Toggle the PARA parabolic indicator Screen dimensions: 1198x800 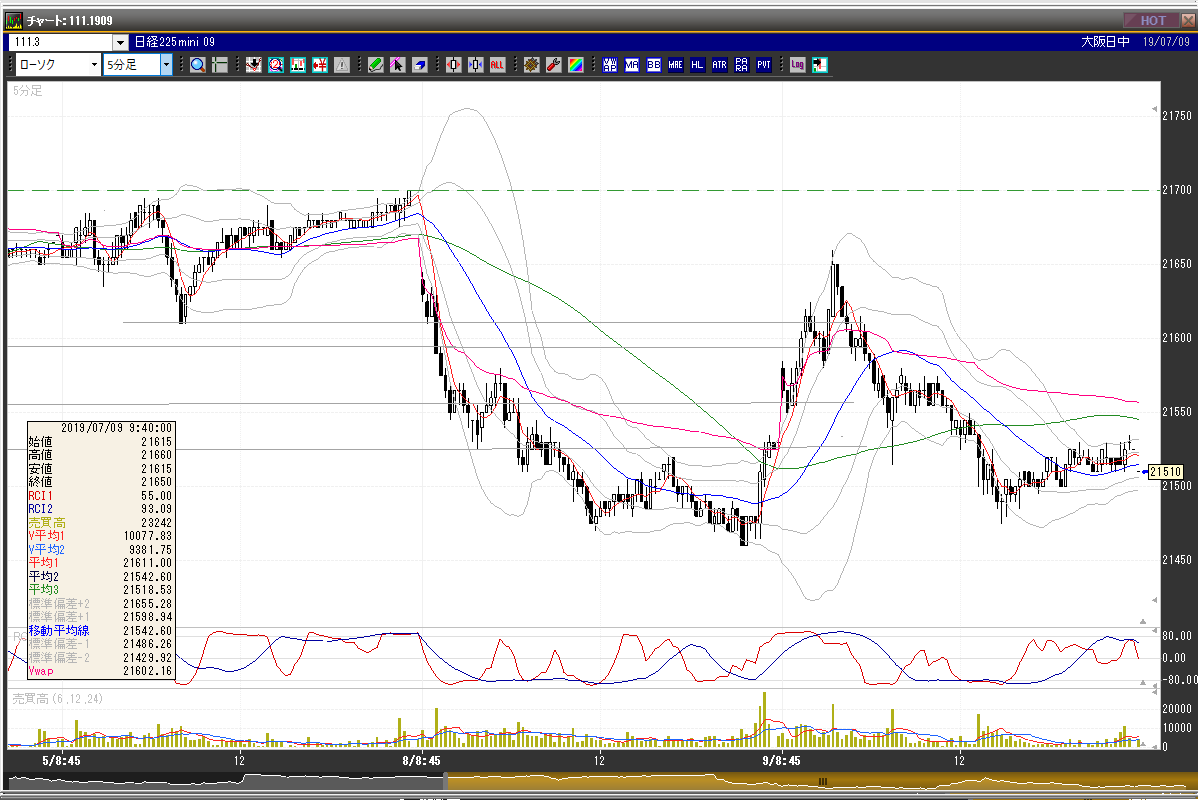(x=742, y=65)
